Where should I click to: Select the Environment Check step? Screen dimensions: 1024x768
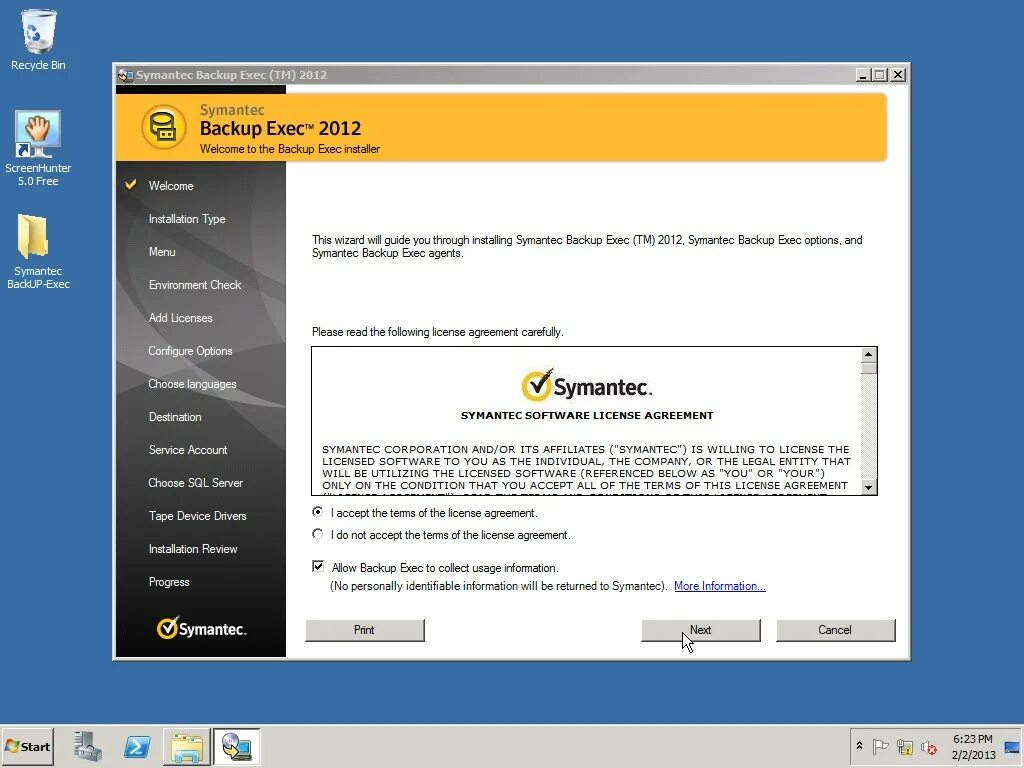pyautogui.click(x=195, y=285)
